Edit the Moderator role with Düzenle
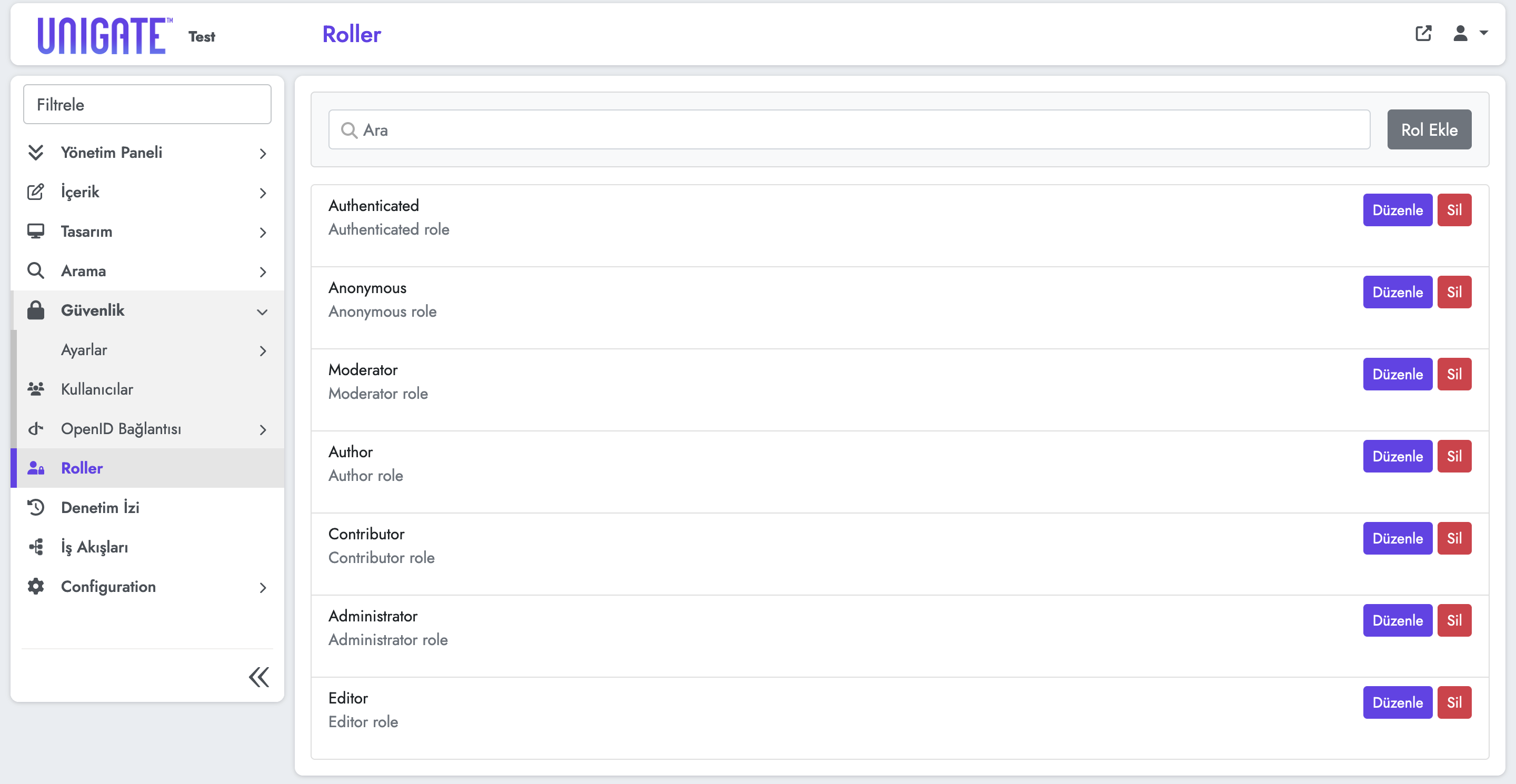The width and height of the screenshot is (1516, 784). [x=1397, y=374]
